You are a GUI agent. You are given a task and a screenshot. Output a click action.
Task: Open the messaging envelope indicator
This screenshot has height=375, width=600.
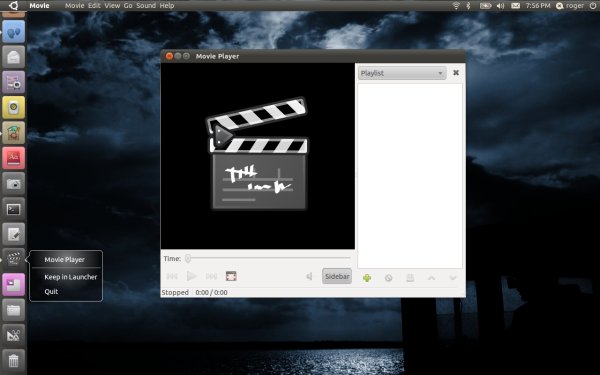click(x=515, y=6)
